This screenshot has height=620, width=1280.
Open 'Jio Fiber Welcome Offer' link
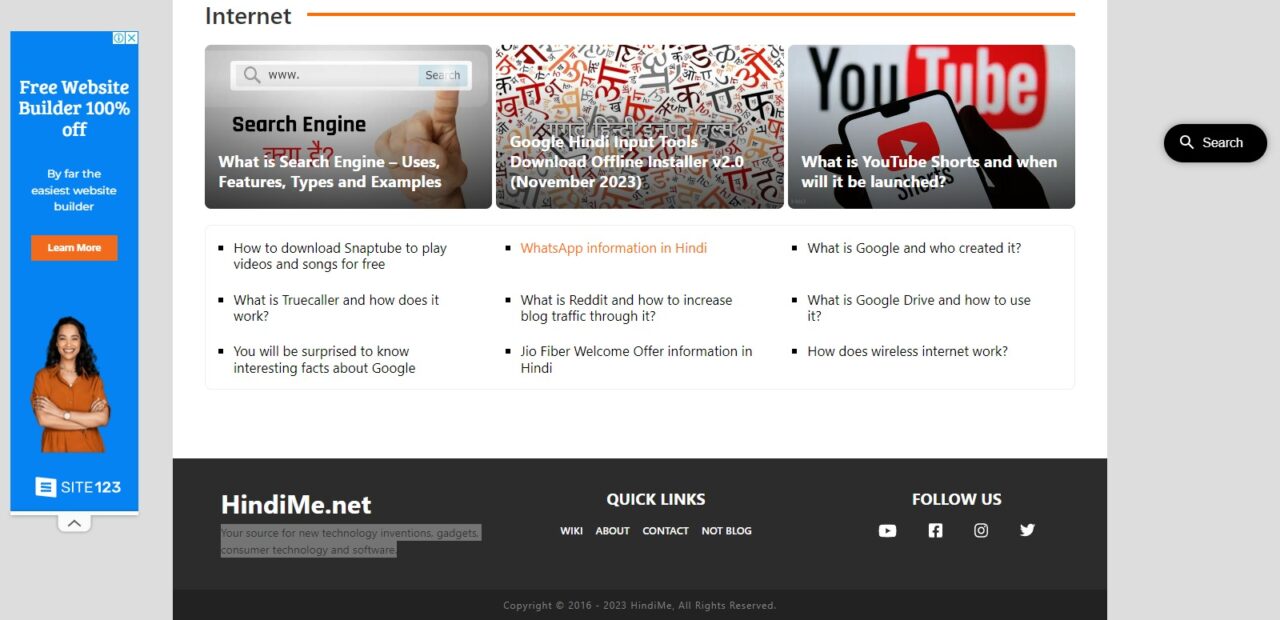636,359
